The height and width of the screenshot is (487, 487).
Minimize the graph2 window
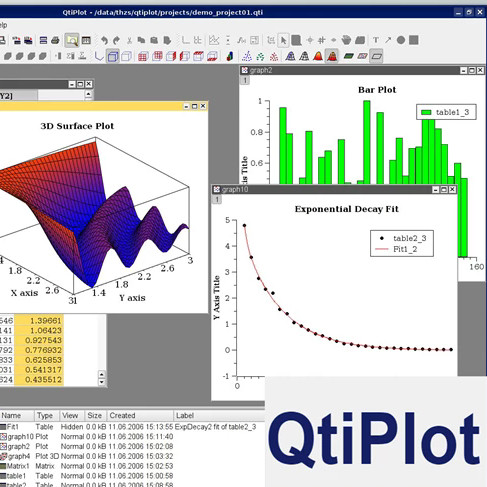(463, 70)
